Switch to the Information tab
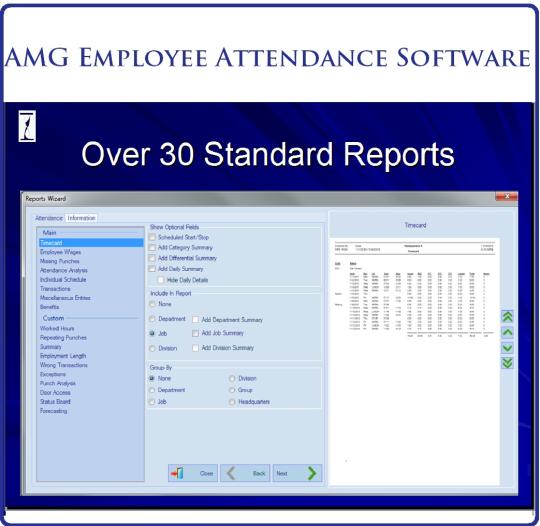540x526 pixels. point(81,218)
